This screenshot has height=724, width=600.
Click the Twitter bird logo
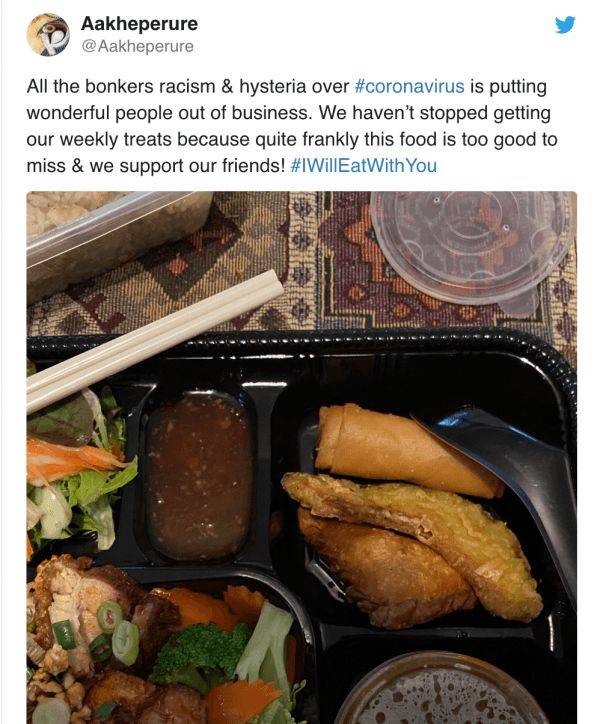click(x=565, y=25)
